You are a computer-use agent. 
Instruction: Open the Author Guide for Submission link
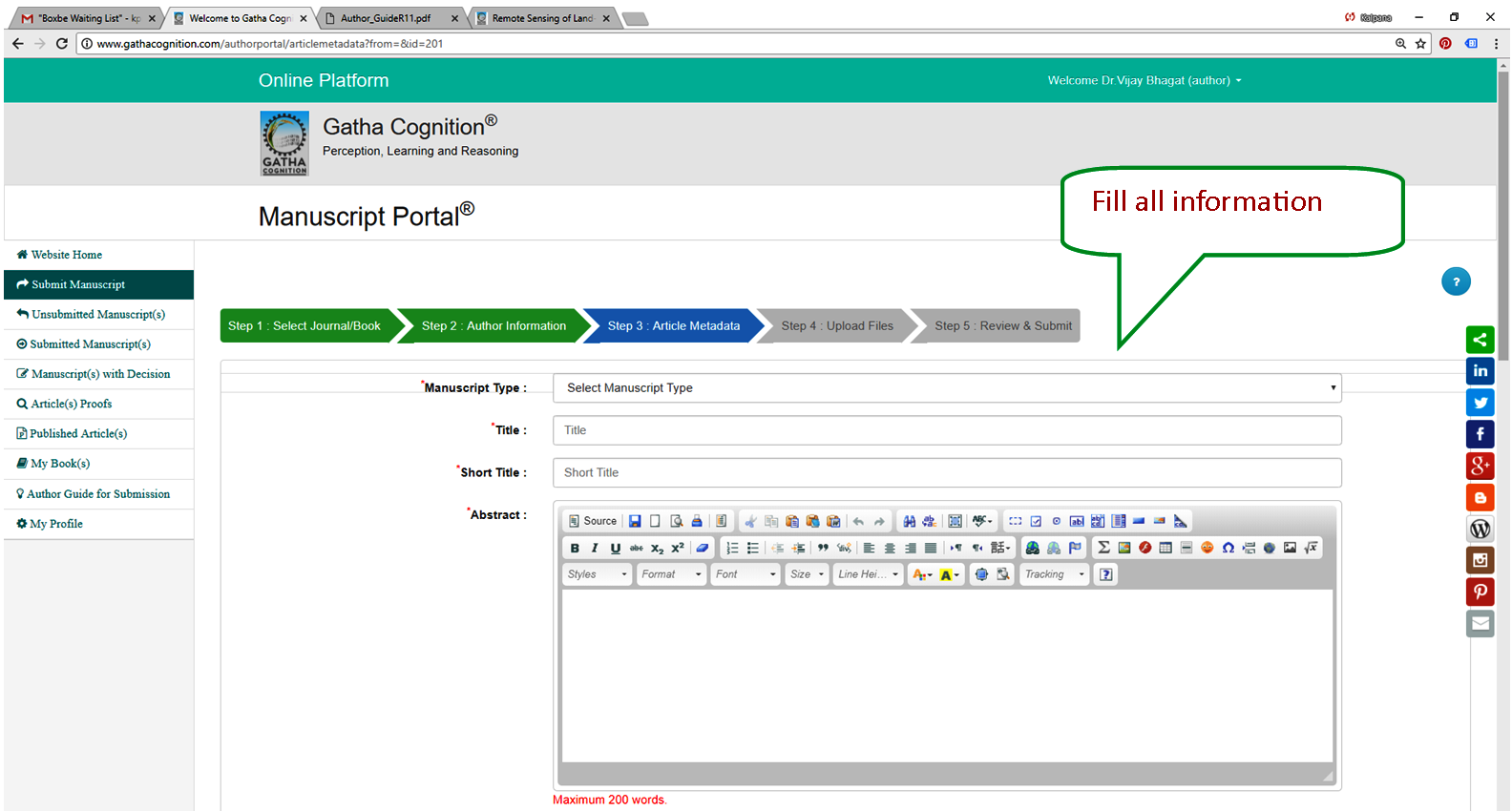(98, 494)
